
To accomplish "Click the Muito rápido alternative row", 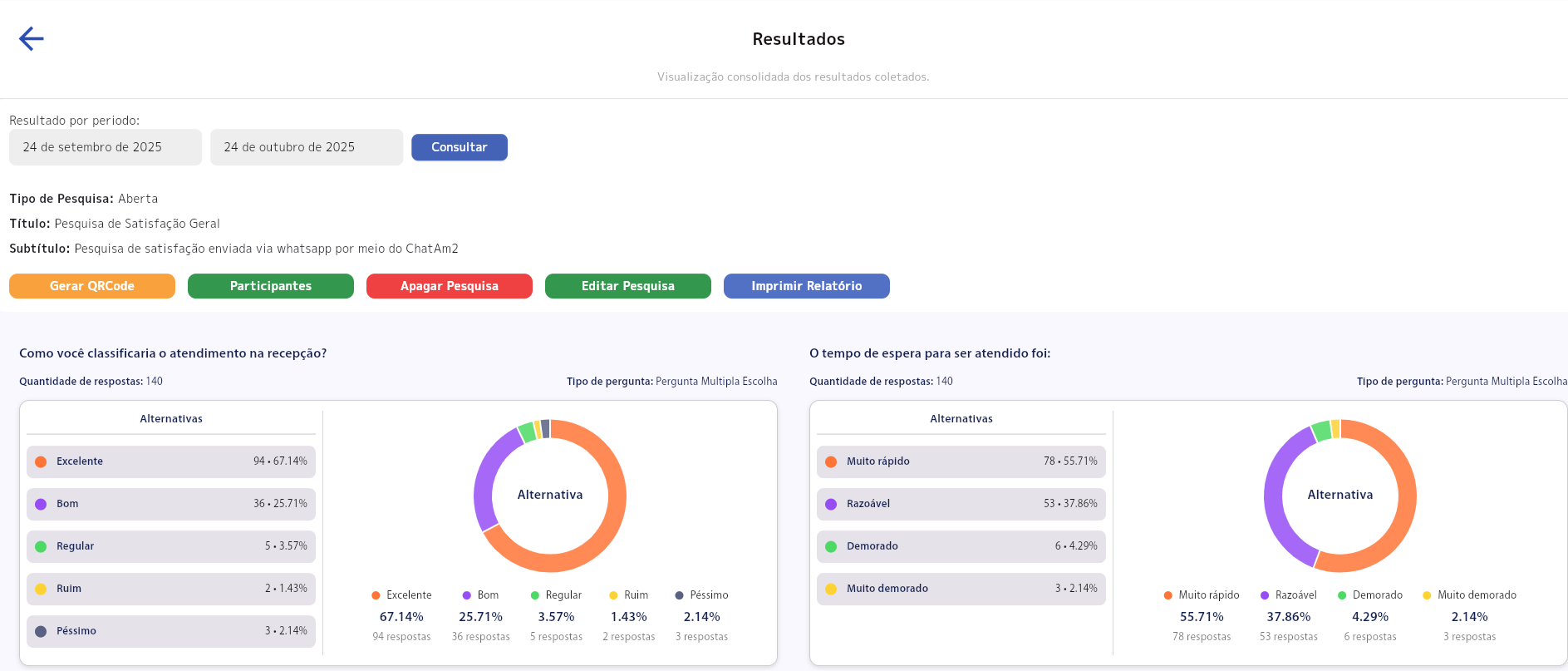I will tap(961, 461).
